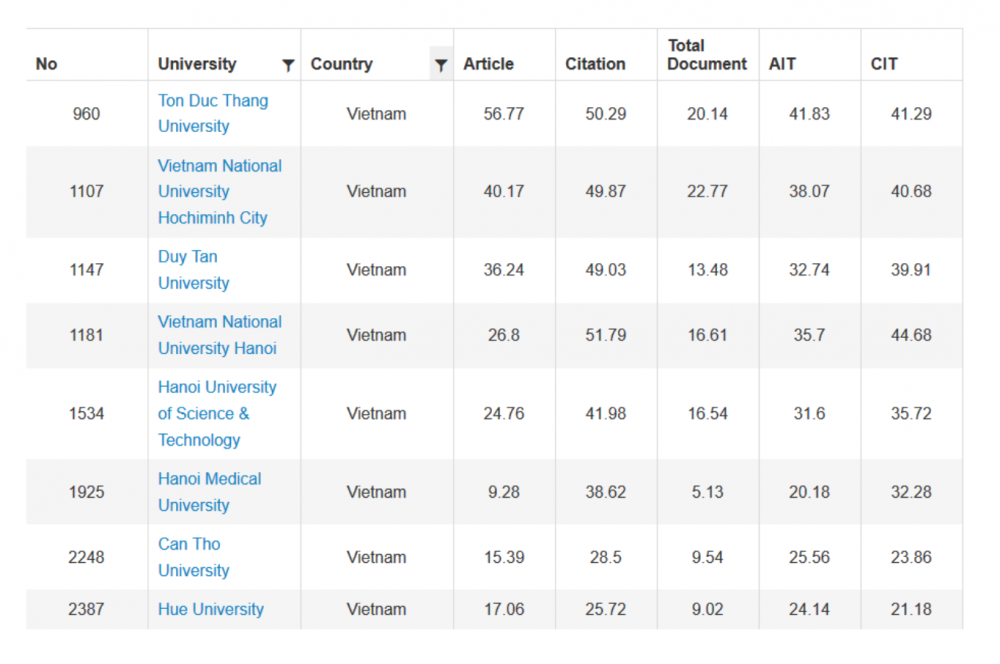Select Total Document value 20.14
The image size is (1000, 664).
tap(707, 114)
